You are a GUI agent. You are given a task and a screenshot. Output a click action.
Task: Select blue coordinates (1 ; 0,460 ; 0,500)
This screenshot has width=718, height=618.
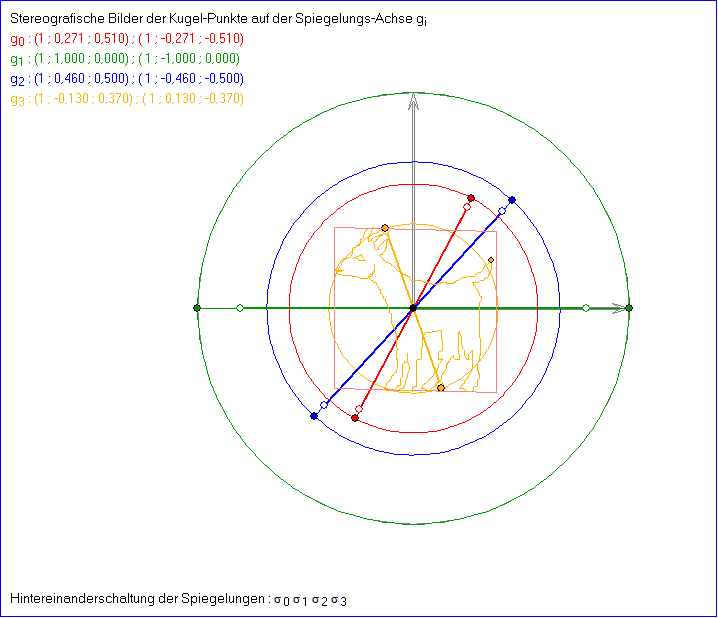[x=82, y=79]
